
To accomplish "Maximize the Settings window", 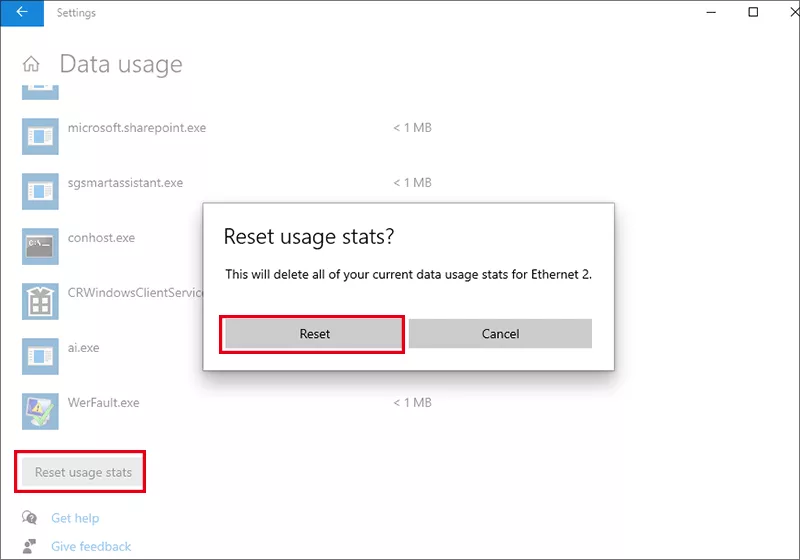I will [753, 12].
